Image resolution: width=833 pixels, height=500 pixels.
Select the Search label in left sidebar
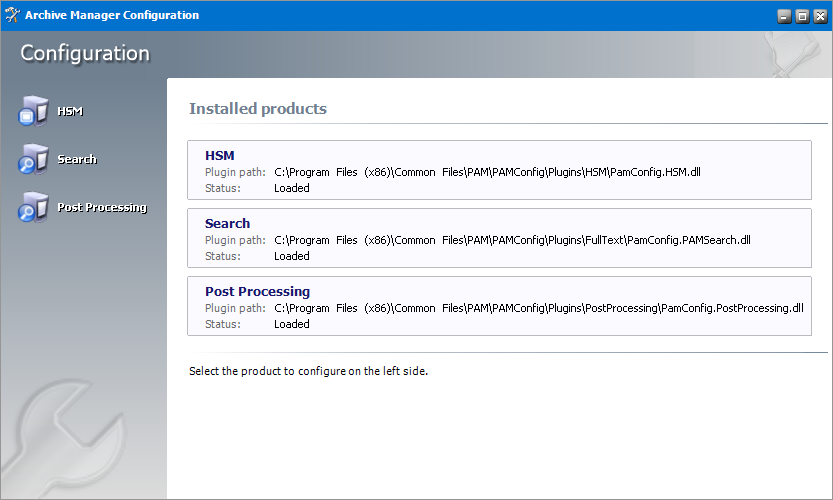[77, 159]
